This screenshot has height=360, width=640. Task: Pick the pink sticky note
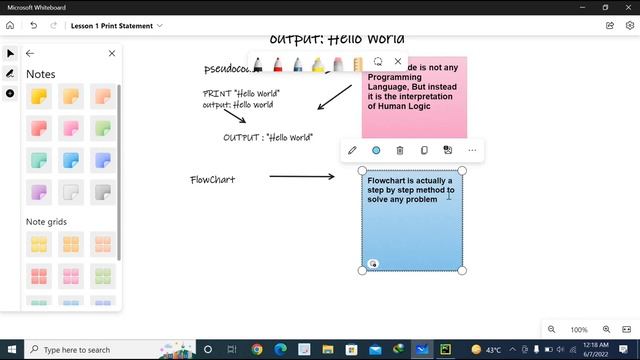pos(71,129)
